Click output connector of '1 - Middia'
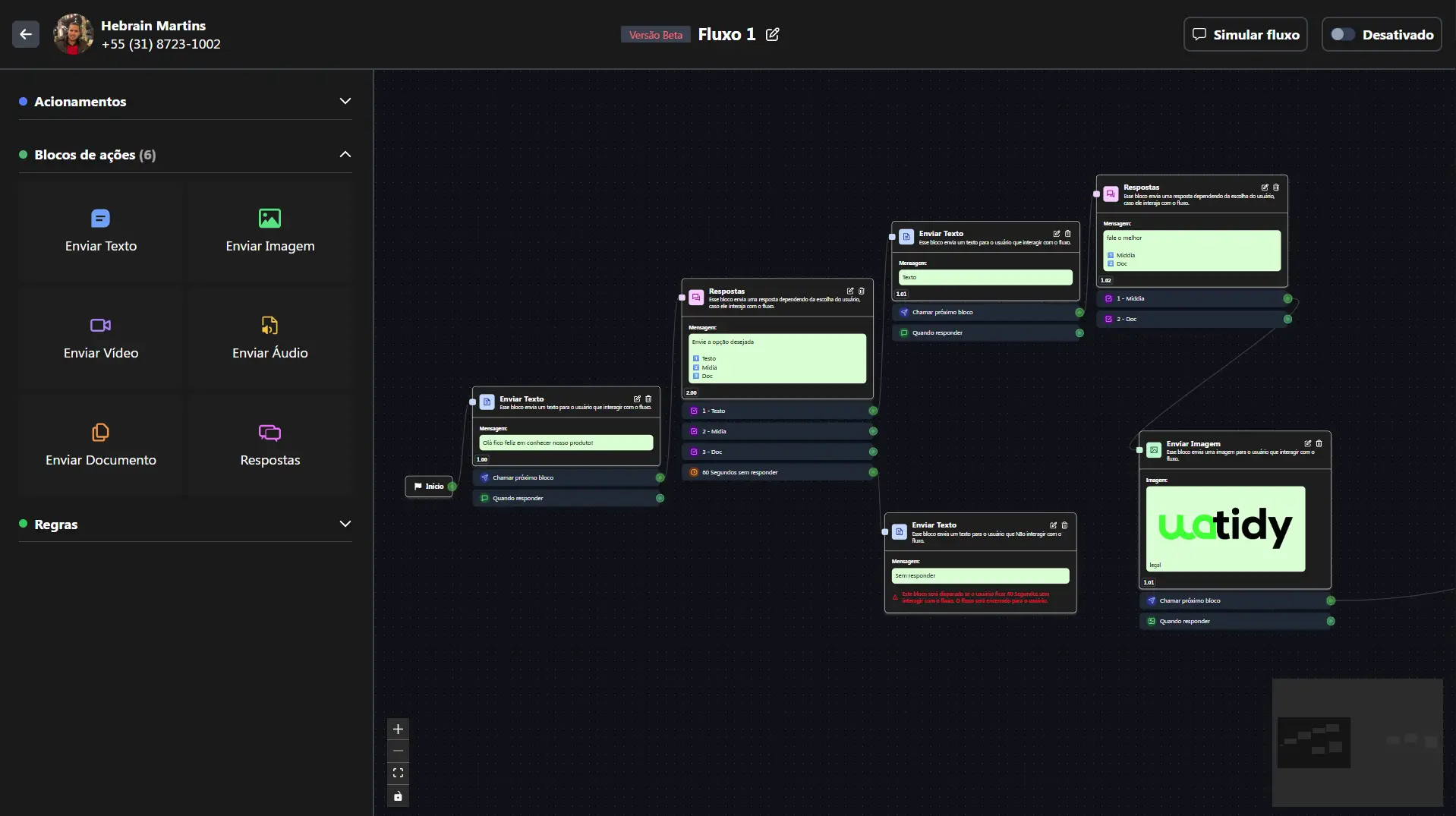Viewport: 1456px width, 816px height. point(1287,298)
